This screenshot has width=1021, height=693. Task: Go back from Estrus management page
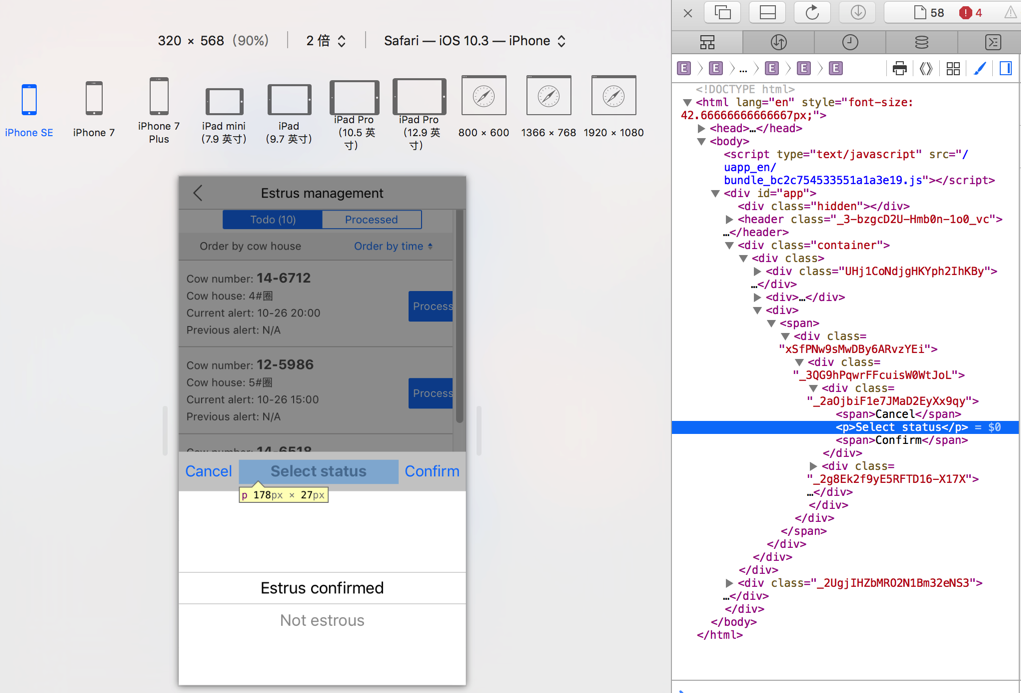198,193
